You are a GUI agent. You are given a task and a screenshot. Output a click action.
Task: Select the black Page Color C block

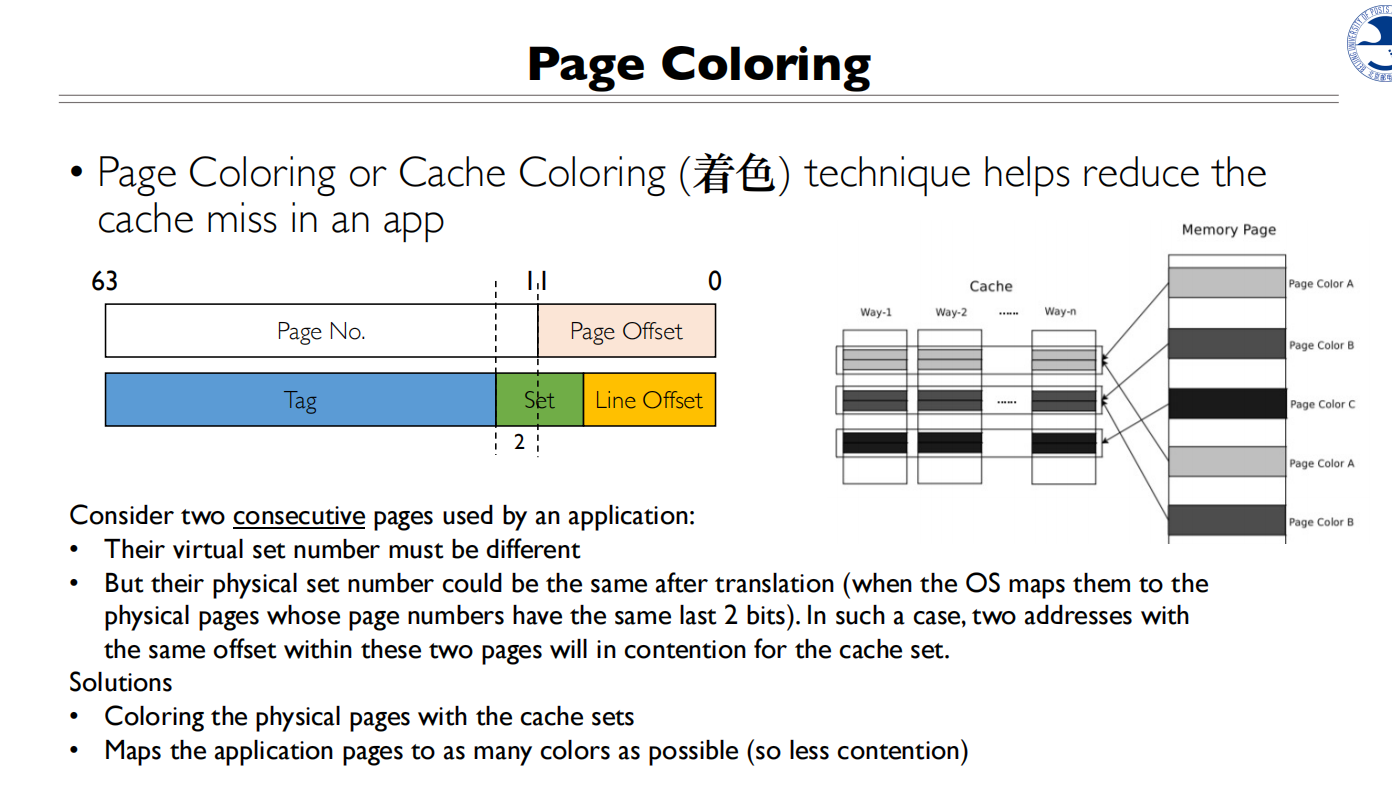1226,403
